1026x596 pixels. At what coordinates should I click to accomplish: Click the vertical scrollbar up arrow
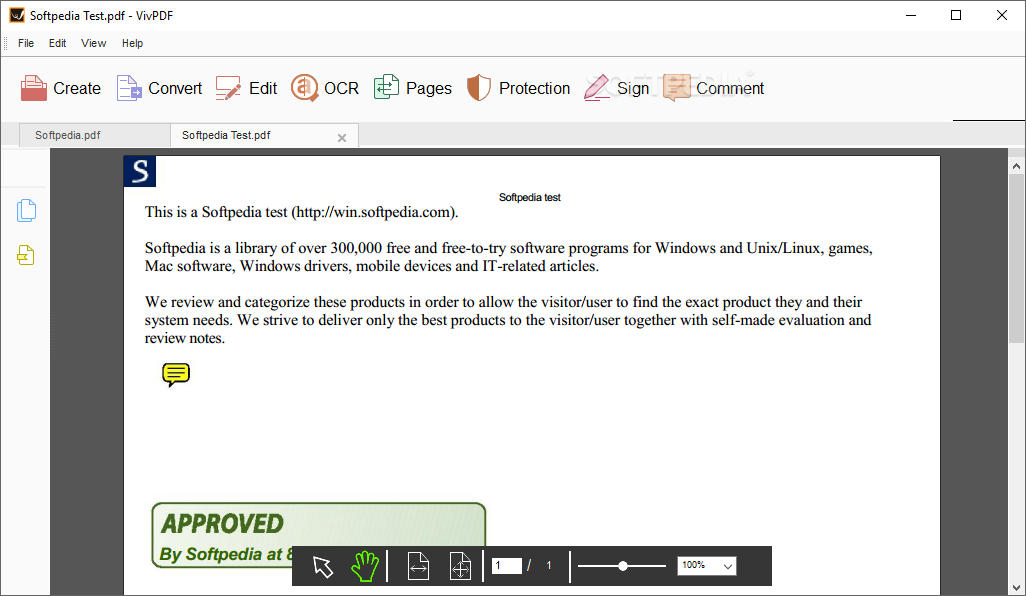1016,166
